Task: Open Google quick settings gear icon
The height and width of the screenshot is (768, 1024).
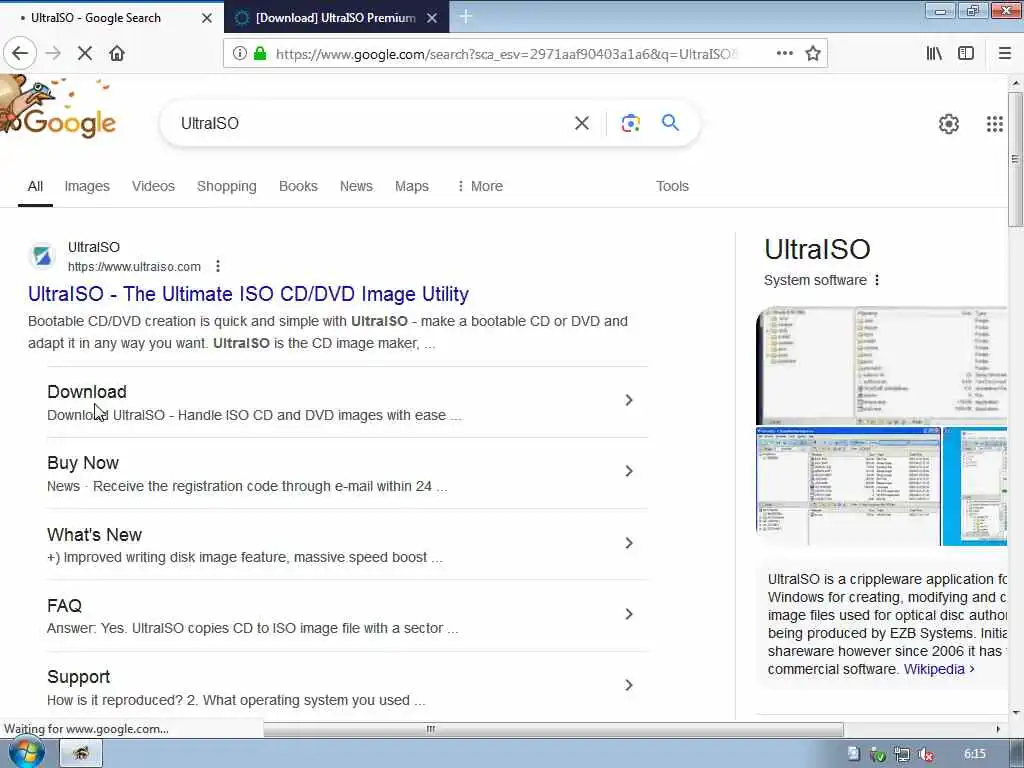Action: click(x=948, y=123)
